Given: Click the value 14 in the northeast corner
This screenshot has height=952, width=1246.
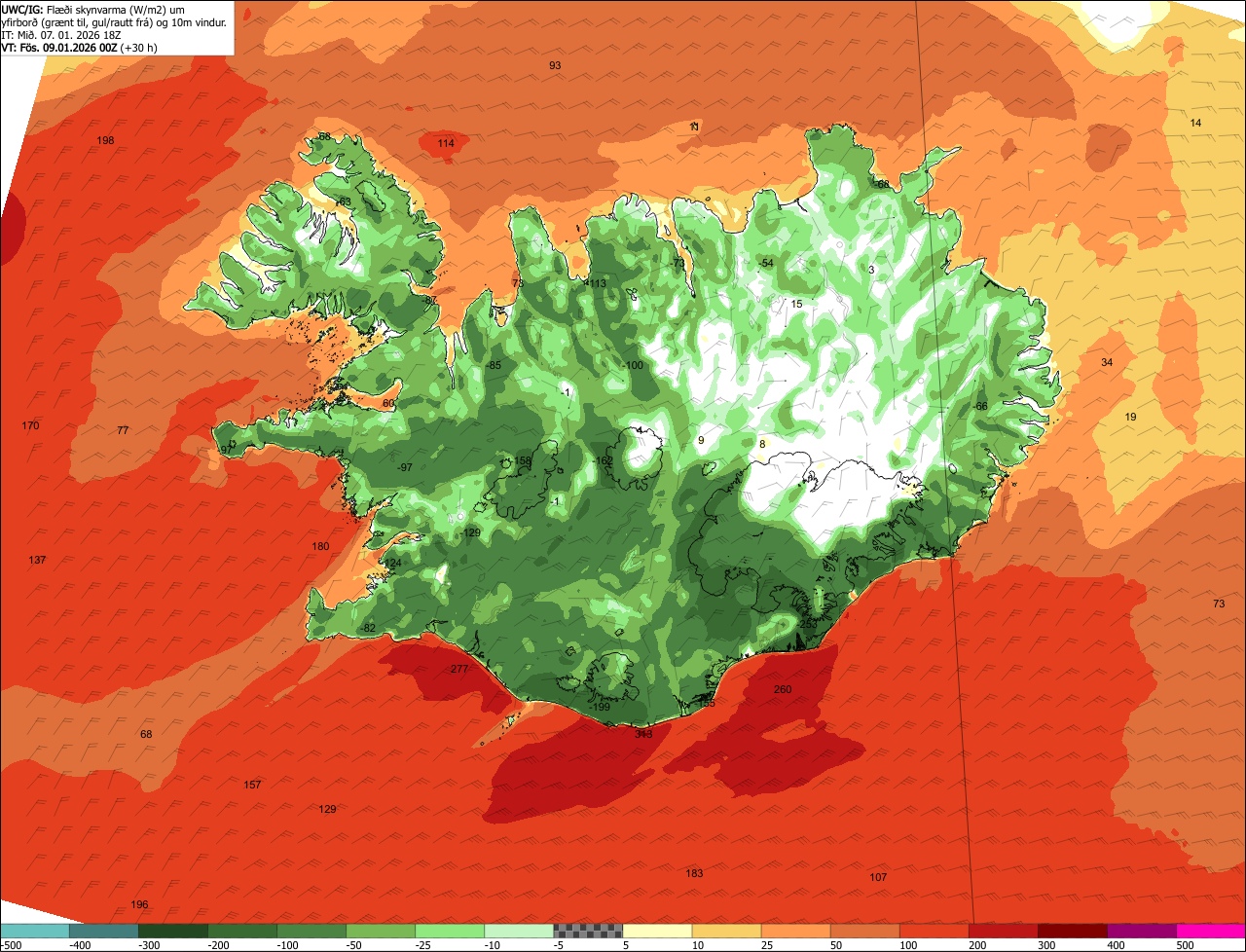Looking at the screenshot, I should [1196, 123].
